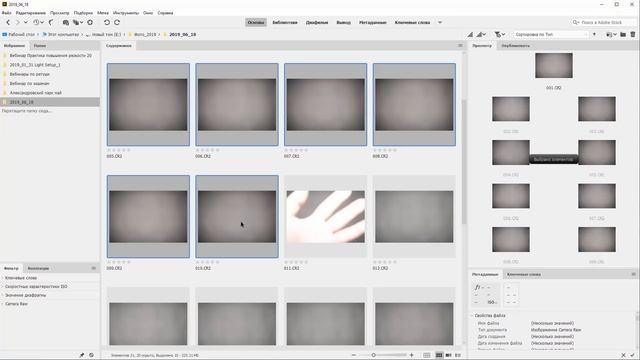640x360 pixels.
Task: Click the get photos from camera icon
Action: pyautogui.click(x=65, y=22)
